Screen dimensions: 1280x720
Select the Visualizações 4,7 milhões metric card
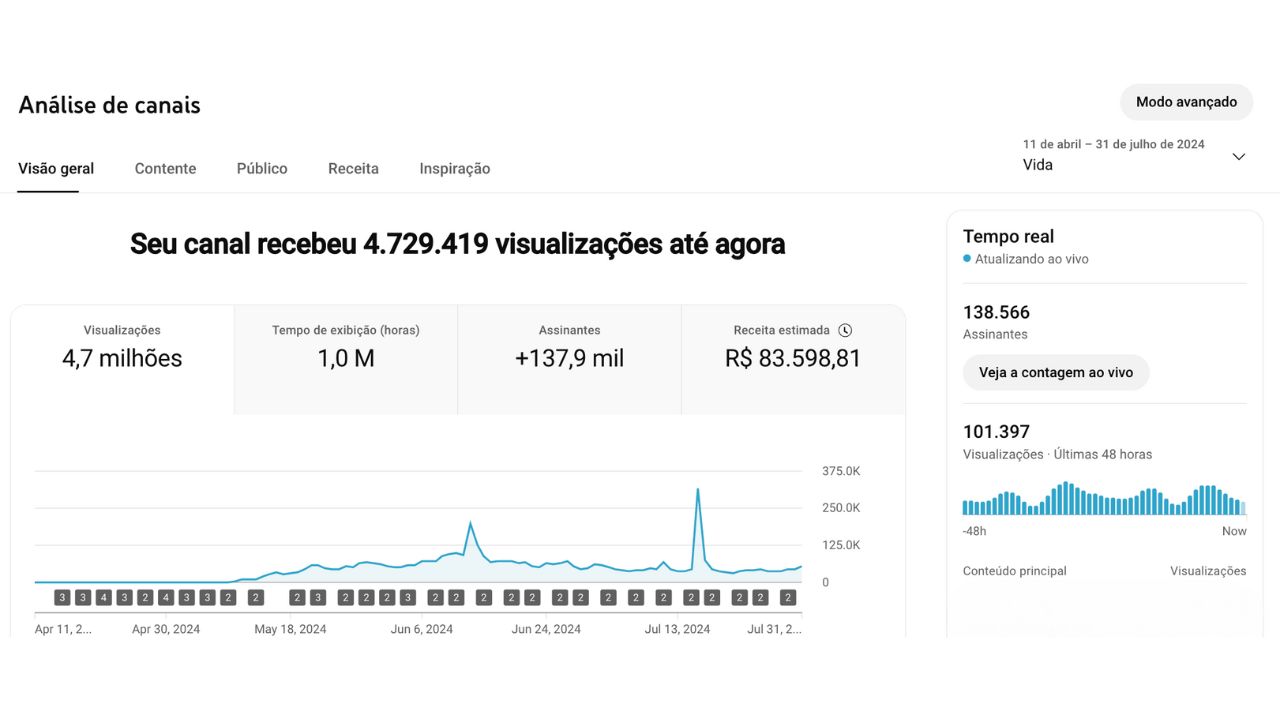[x=122, y=347]
